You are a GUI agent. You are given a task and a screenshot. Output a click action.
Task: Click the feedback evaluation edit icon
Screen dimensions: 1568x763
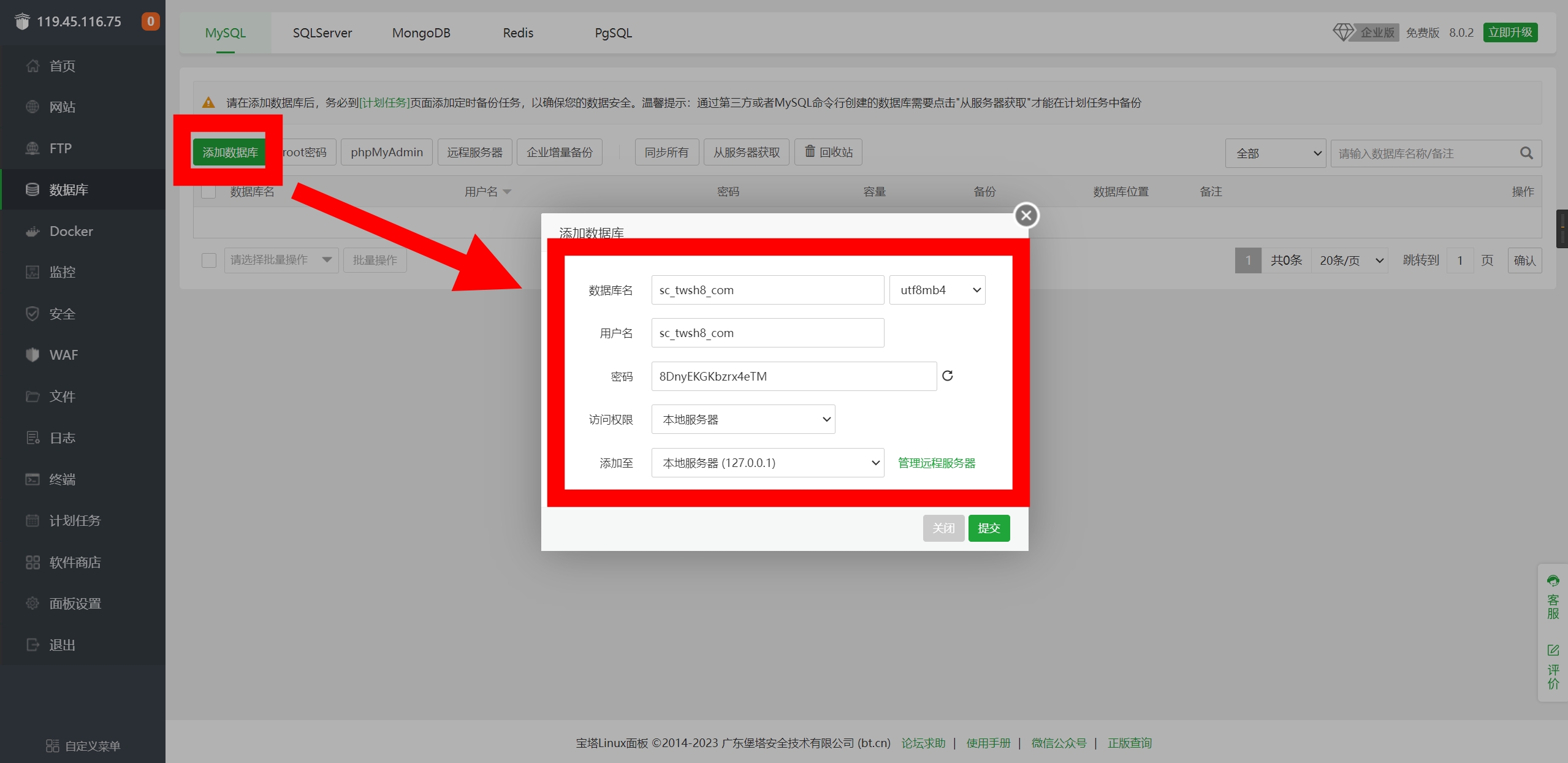(1553, 650)
